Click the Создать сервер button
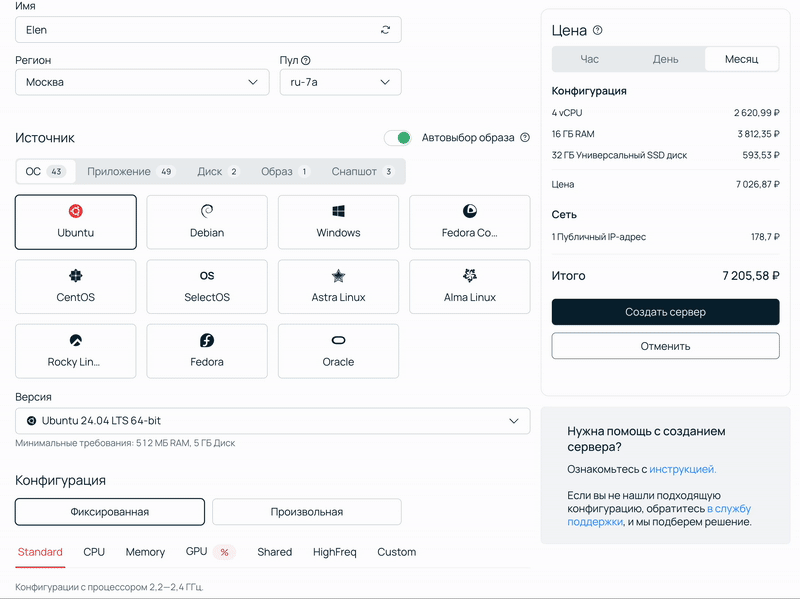The width and height of the screenshot is (800, 599). [x=665, y=312]
